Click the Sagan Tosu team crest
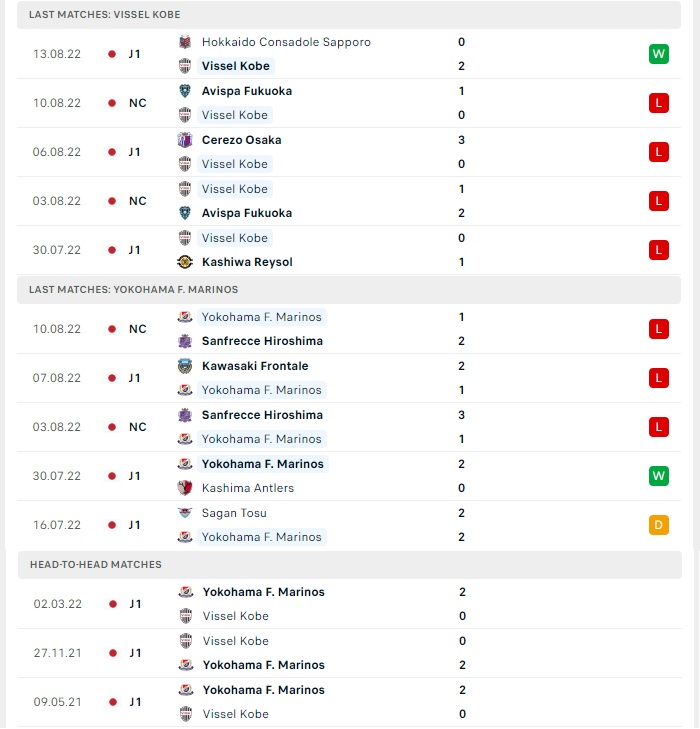The height and width of the screenshot is (729, 700). tap(185, 513)
